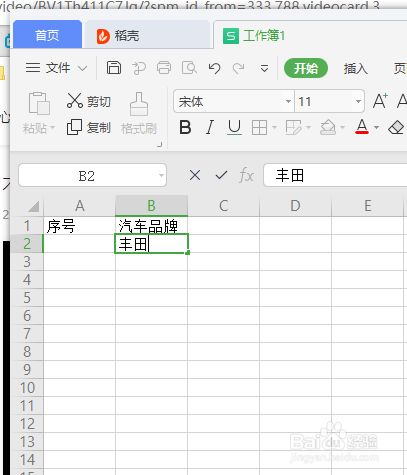Toggle Italic formatting
The width and height of the screenshot is (407, 475).
click(210, 127)
